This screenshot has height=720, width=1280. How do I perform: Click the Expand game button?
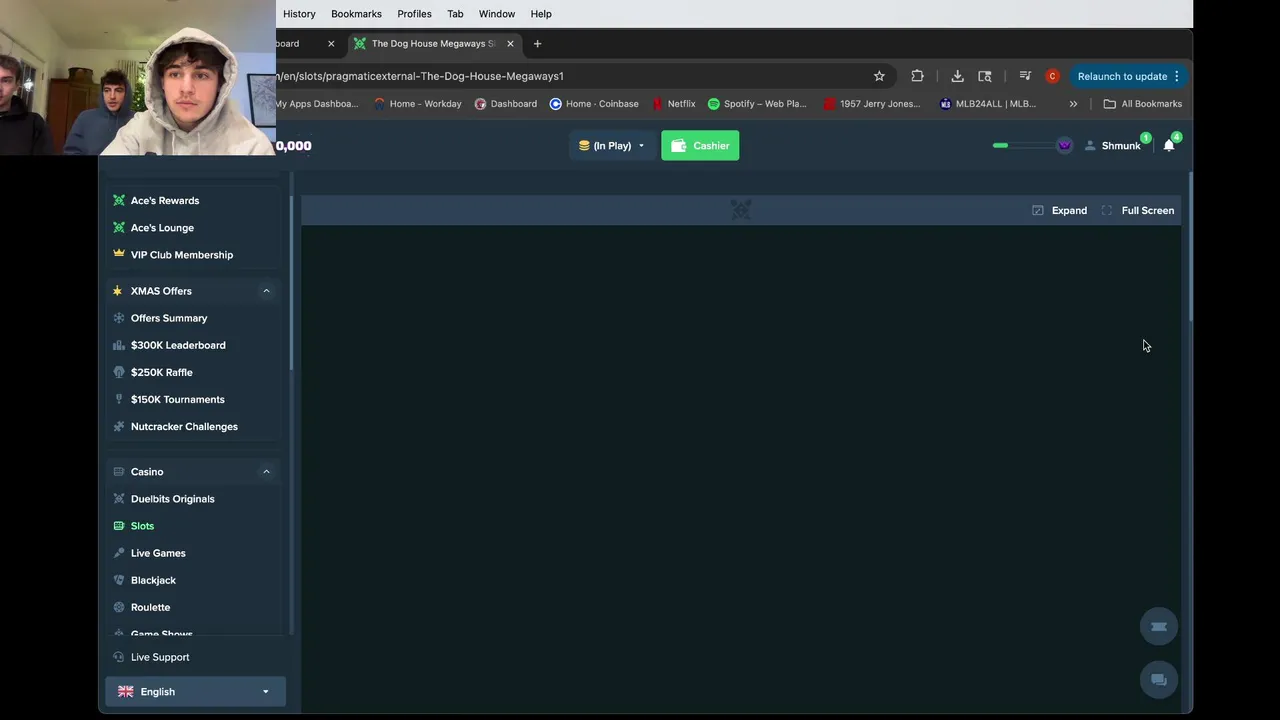tap(1060, 210)
